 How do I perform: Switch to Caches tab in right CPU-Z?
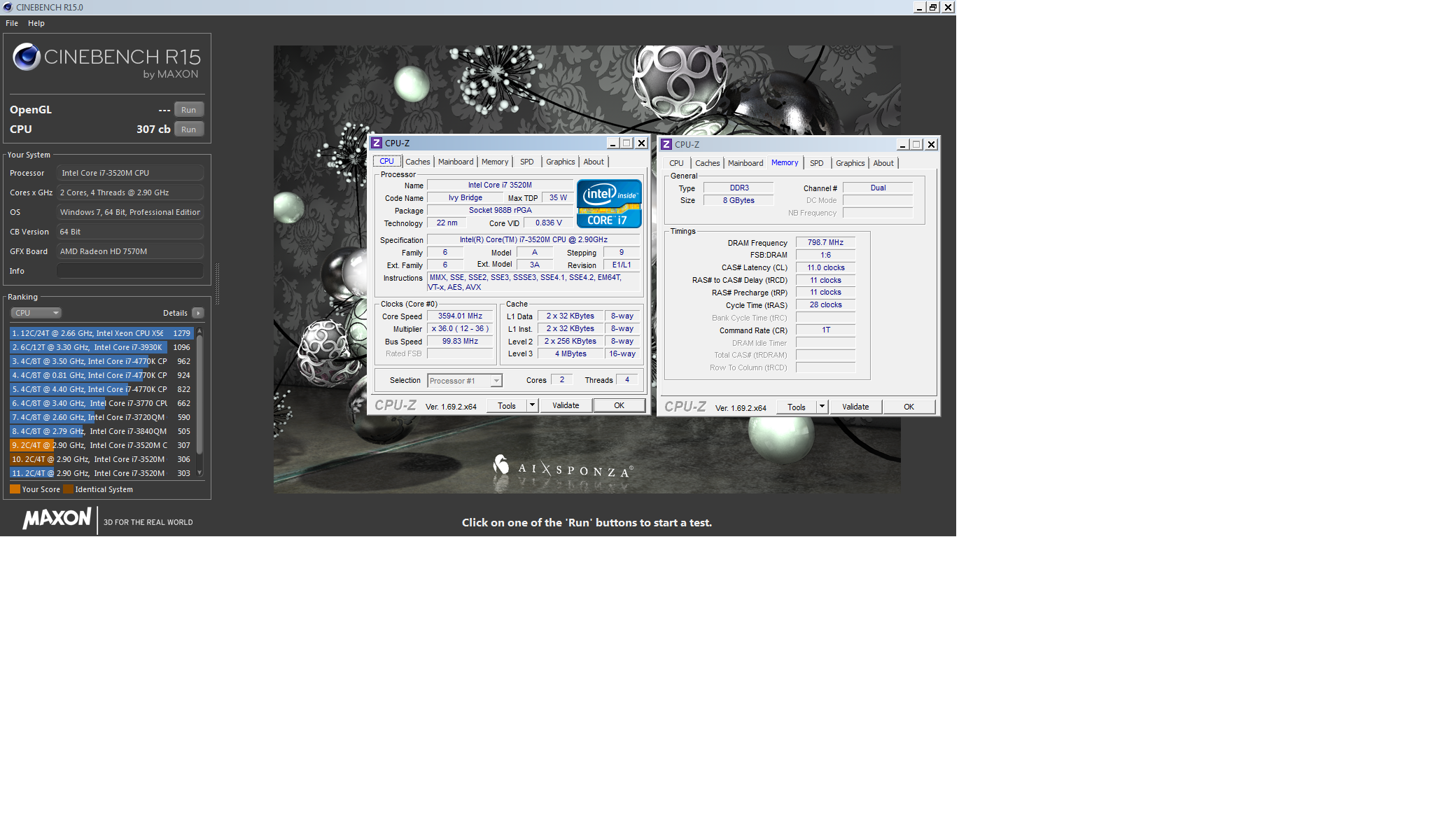click(707, 163)
